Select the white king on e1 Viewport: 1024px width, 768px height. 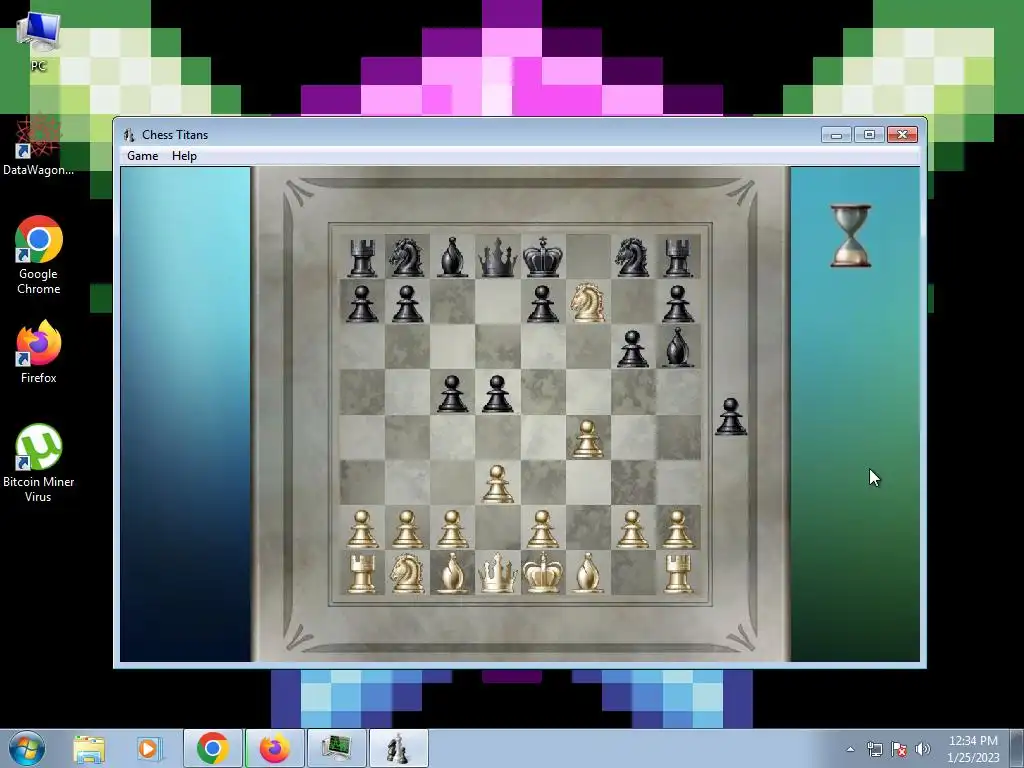click(543, 573)
